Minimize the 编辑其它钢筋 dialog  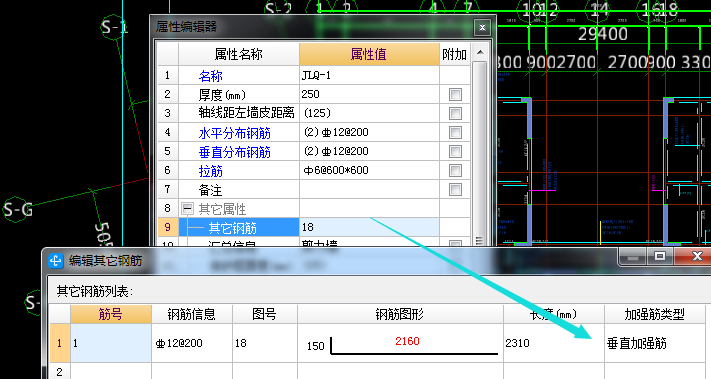pyautogui.click(x=633, y=257)
